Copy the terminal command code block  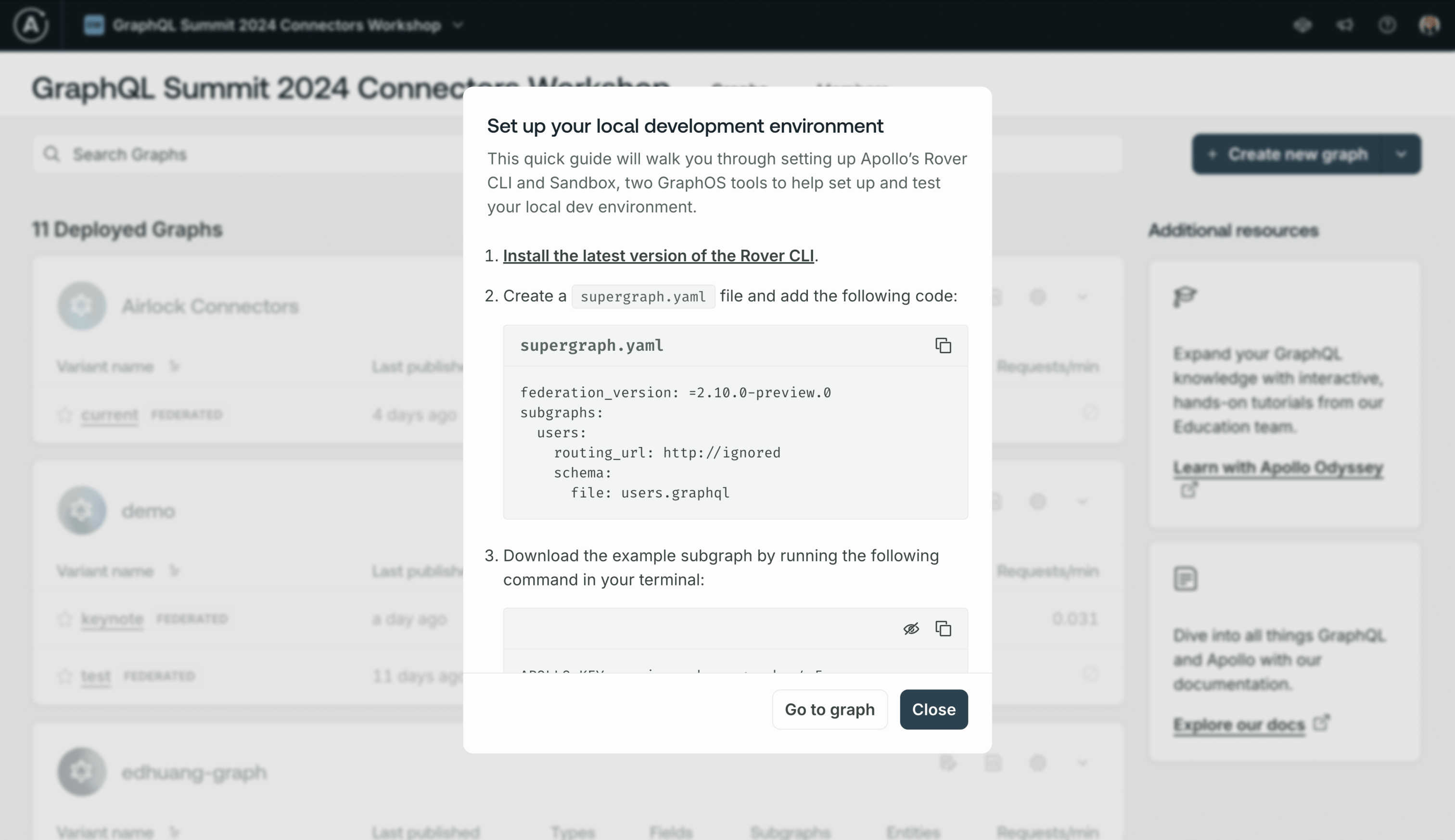pyautogui.click(x=943, y=628)
